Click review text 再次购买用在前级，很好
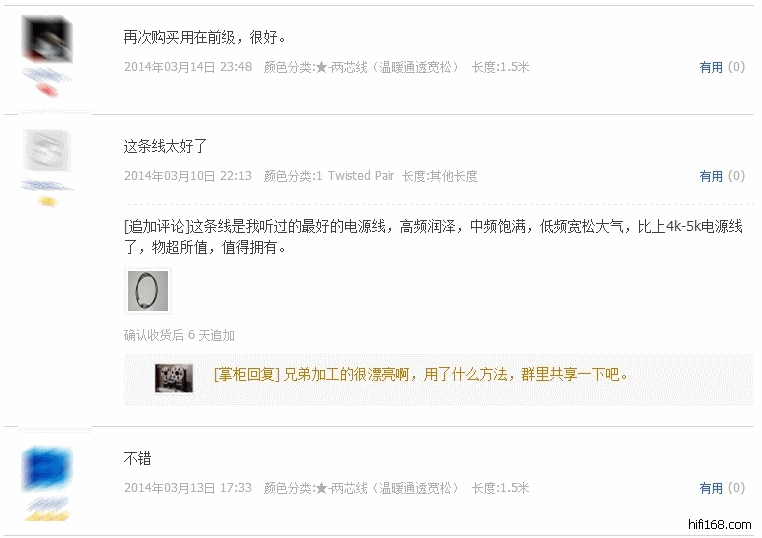 point(205,37)
